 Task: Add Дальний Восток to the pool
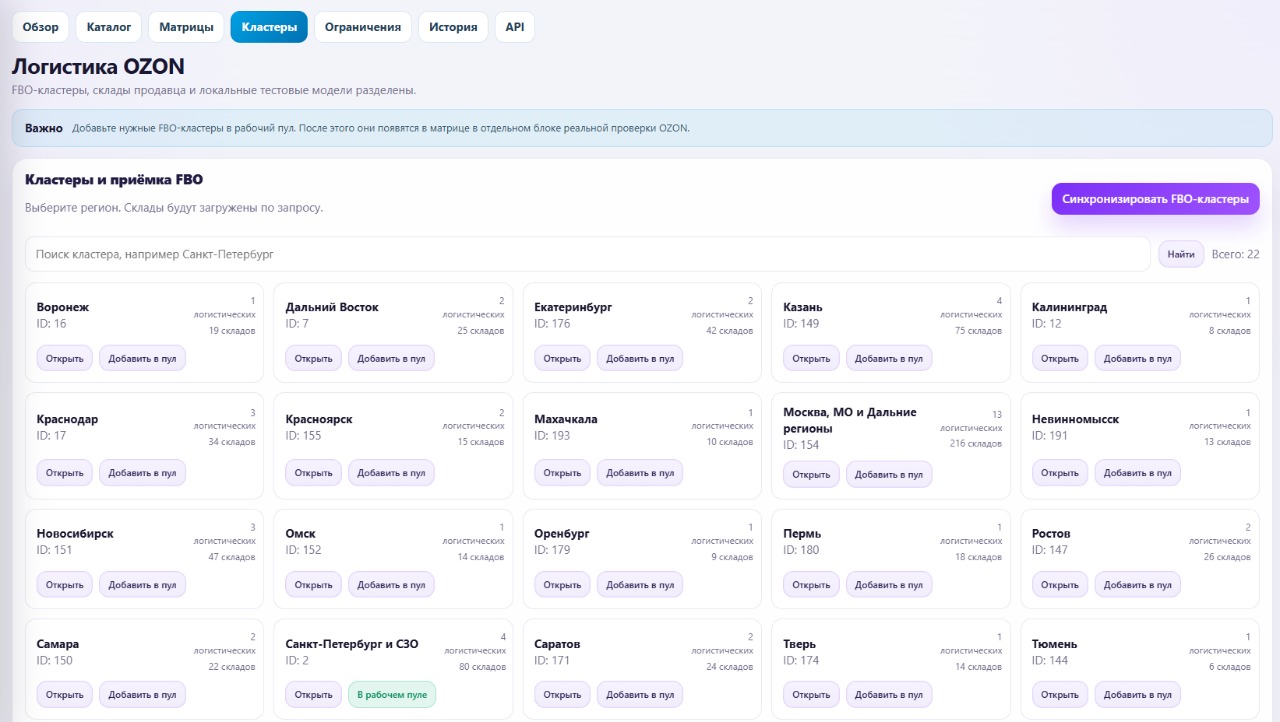391,358
